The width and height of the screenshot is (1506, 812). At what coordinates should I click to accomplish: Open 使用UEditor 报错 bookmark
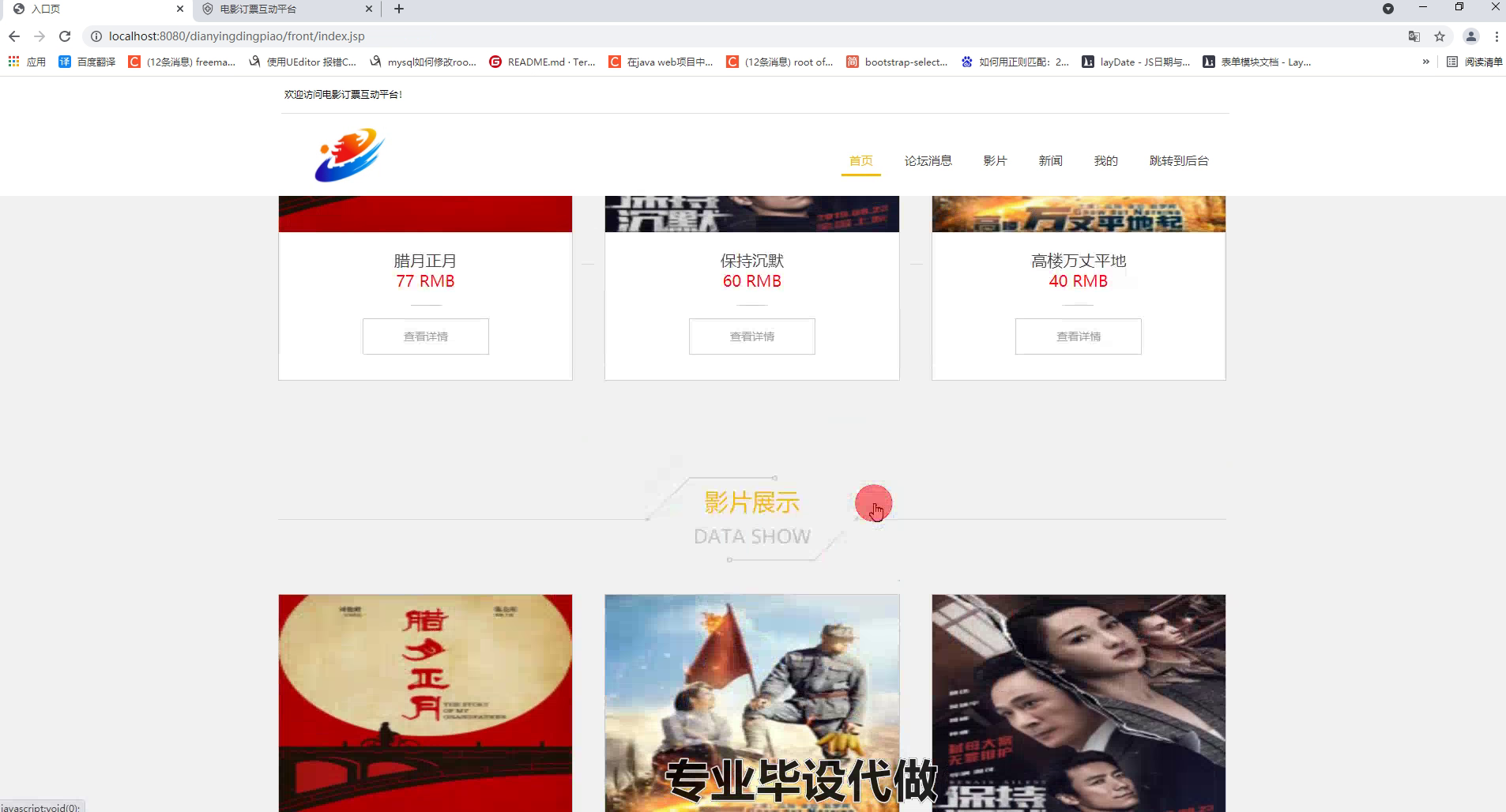click(x=303, y=62)
